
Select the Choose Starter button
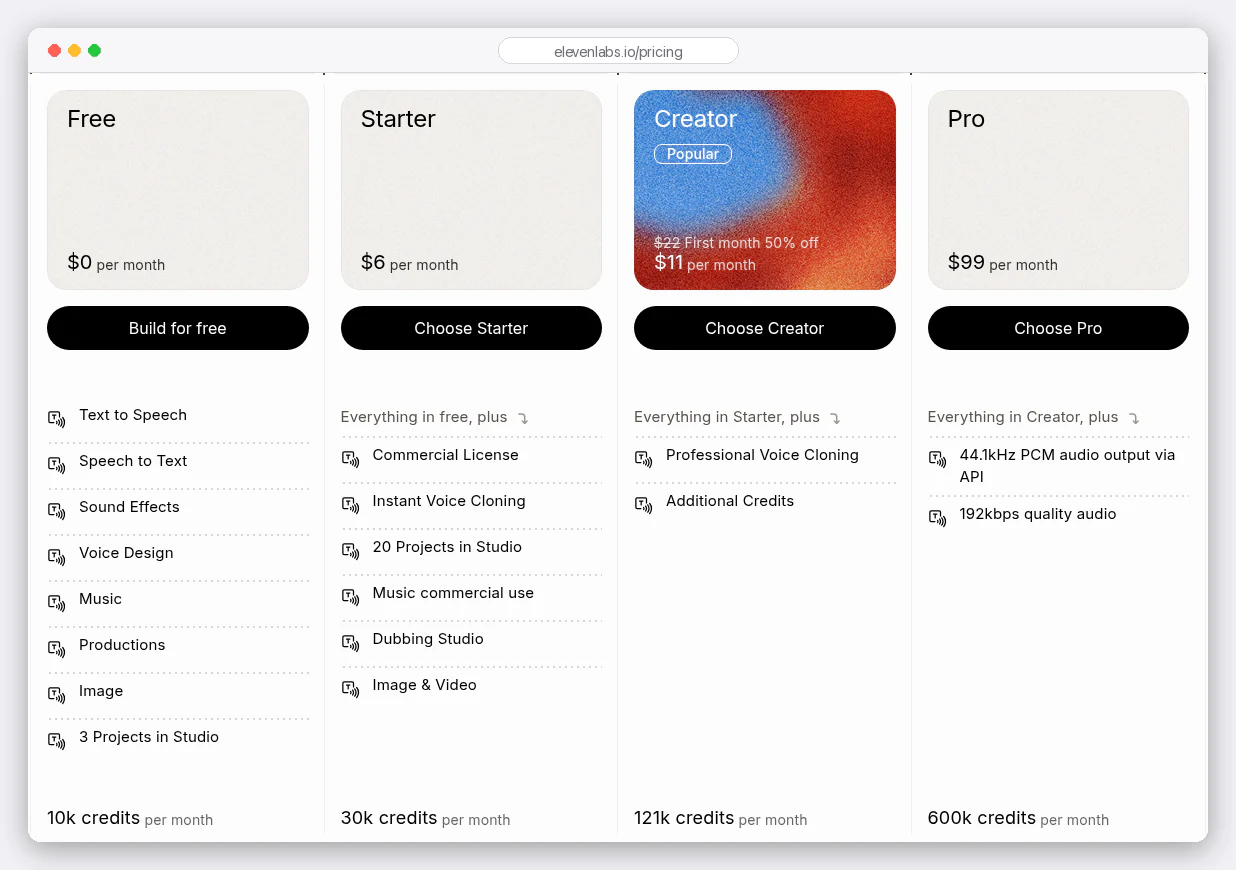(x=471, y=328)
